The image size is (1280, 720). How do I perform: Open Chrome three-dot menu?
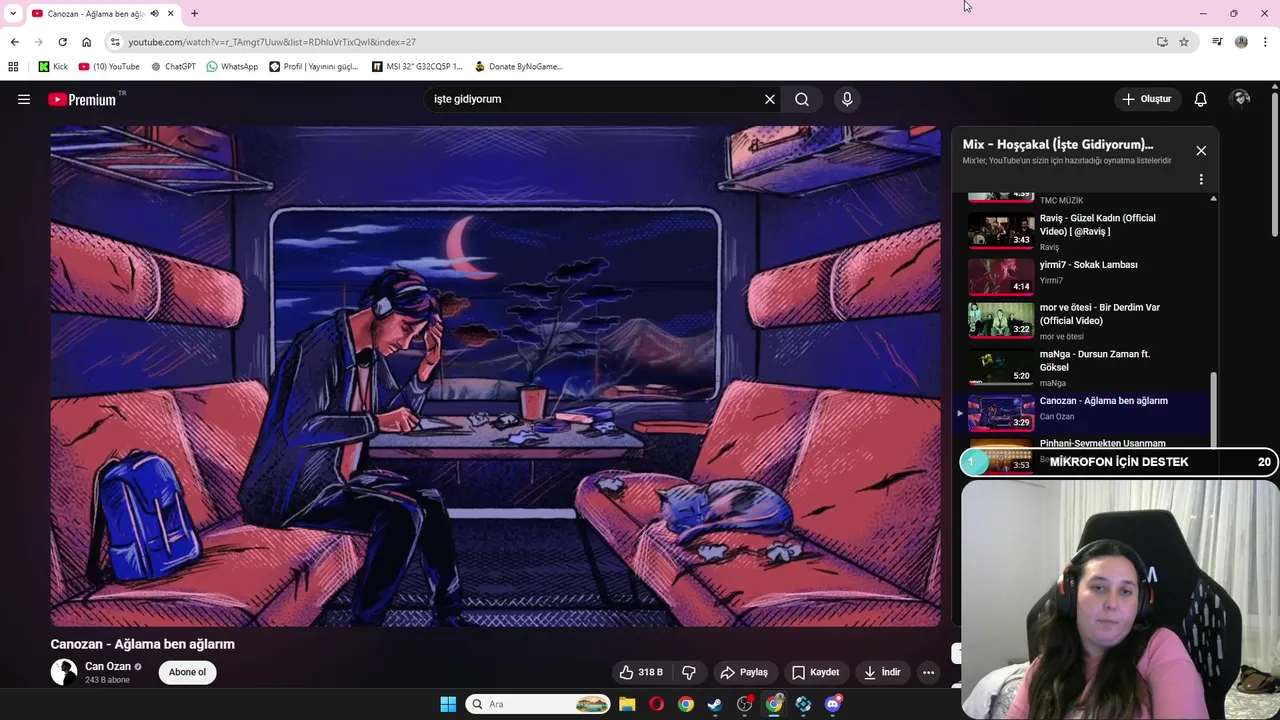(x=1266, y=42)
